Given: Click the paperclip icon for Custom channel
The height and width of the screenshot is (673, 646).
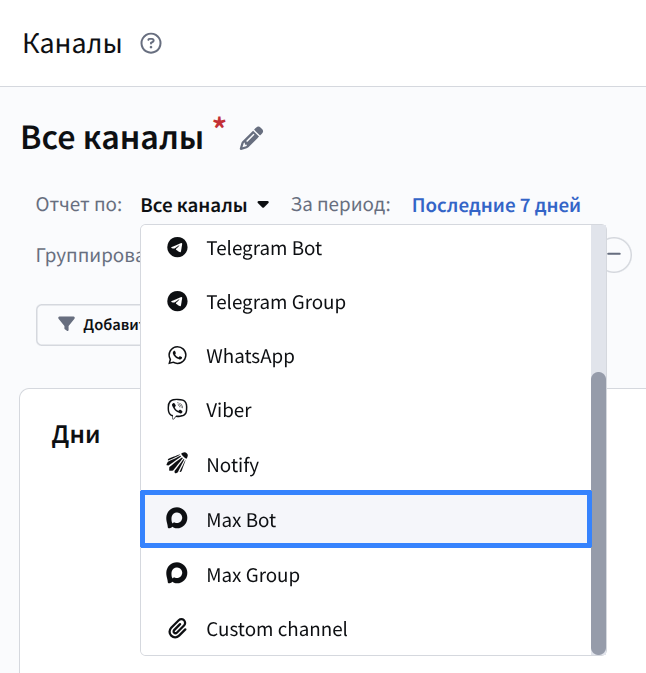Looking at the screenshot, I should 177,629.
